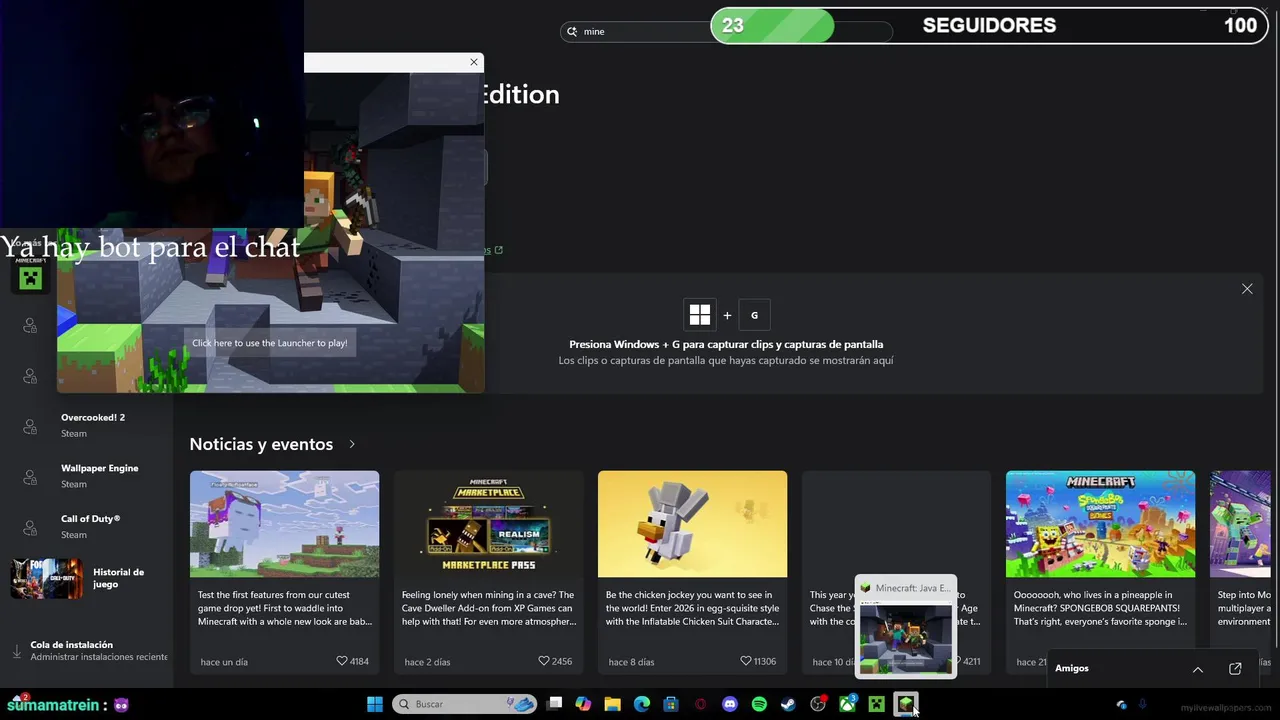Click 'Click here to use the Launcher to play!'
1280x720 pixels.
pyautogui.click(x=270, y=343)
